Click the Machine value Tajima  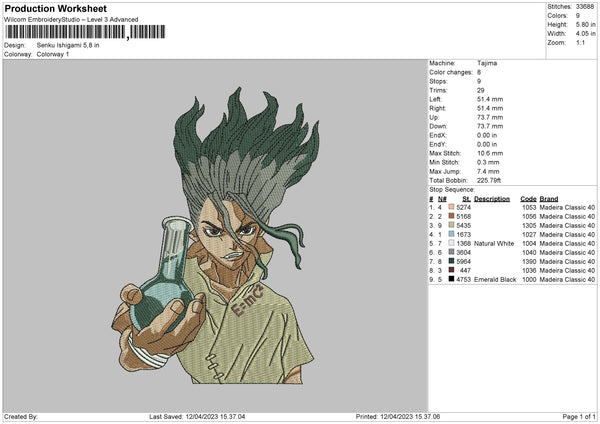point(487,63)
